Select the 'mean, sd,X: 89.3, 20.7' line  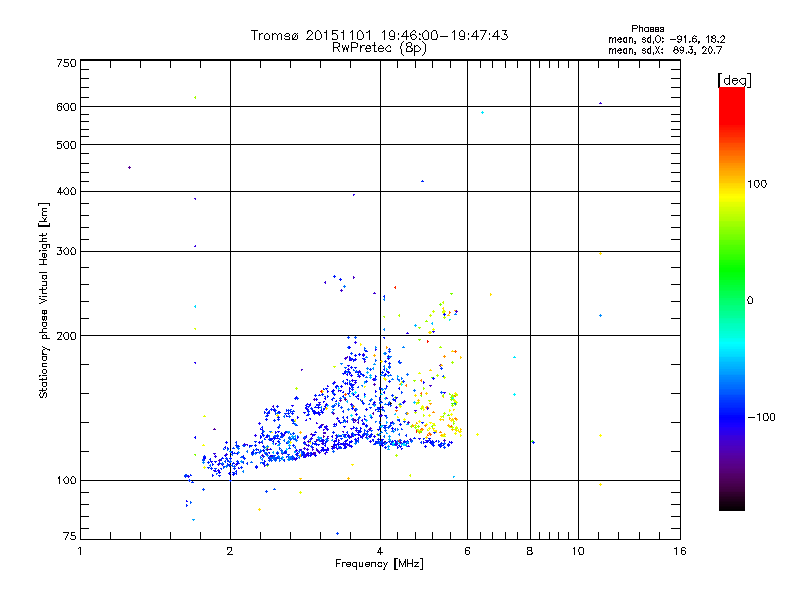coord(665,50)
